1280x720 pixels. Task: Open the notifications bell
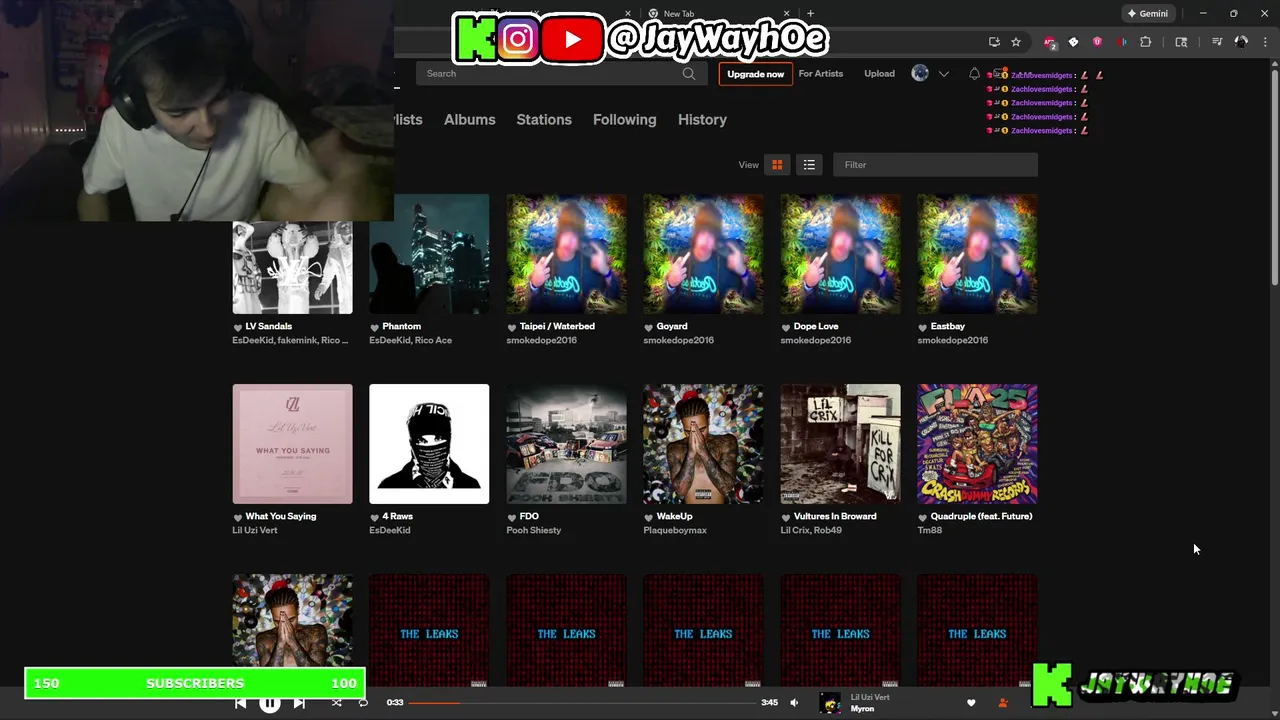click(974, 73)
